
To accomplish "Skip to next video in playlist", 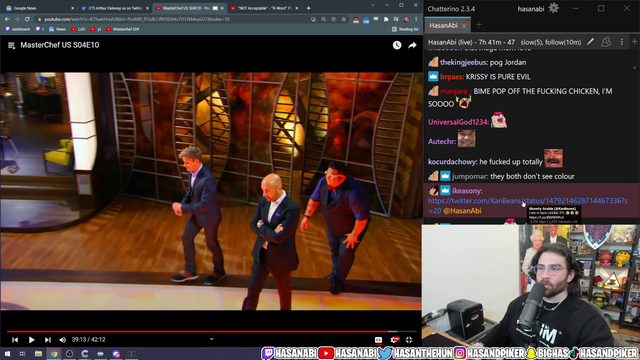I will [48, 340].
